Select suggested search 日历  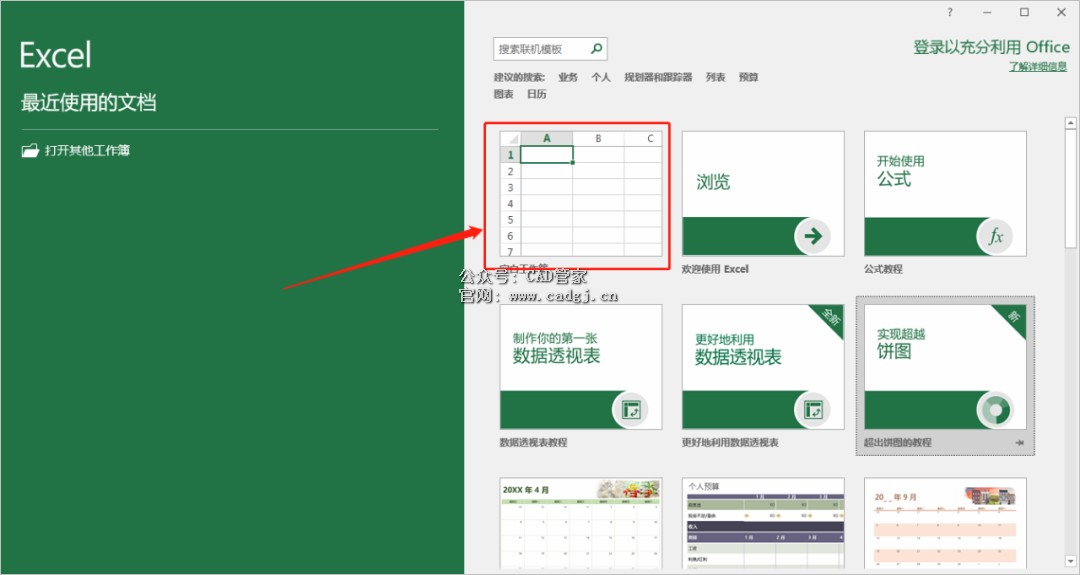pyautogui.click(x=537, y=94)
